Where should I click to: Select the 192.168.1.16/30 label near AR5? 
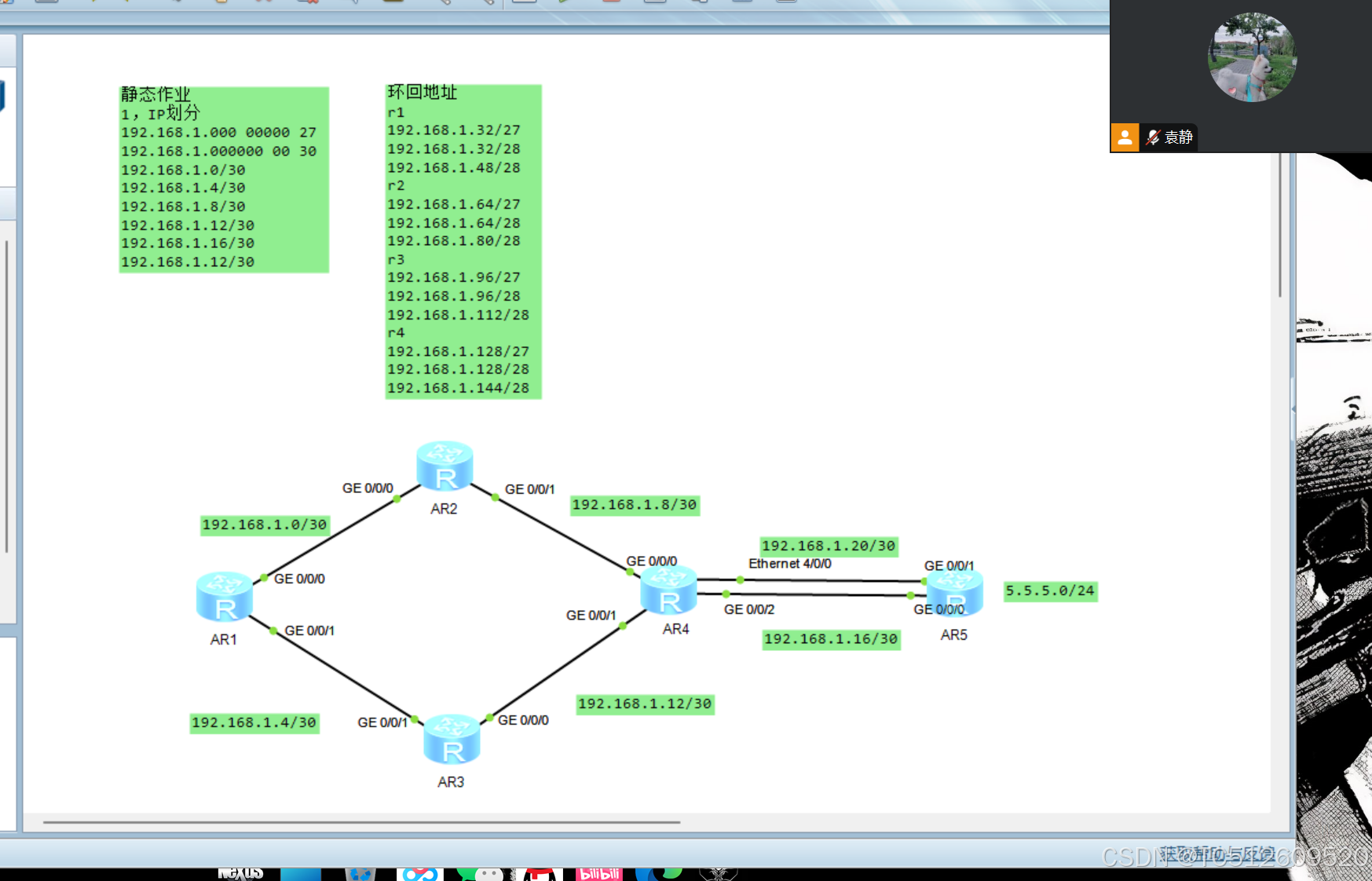(831, 639)
